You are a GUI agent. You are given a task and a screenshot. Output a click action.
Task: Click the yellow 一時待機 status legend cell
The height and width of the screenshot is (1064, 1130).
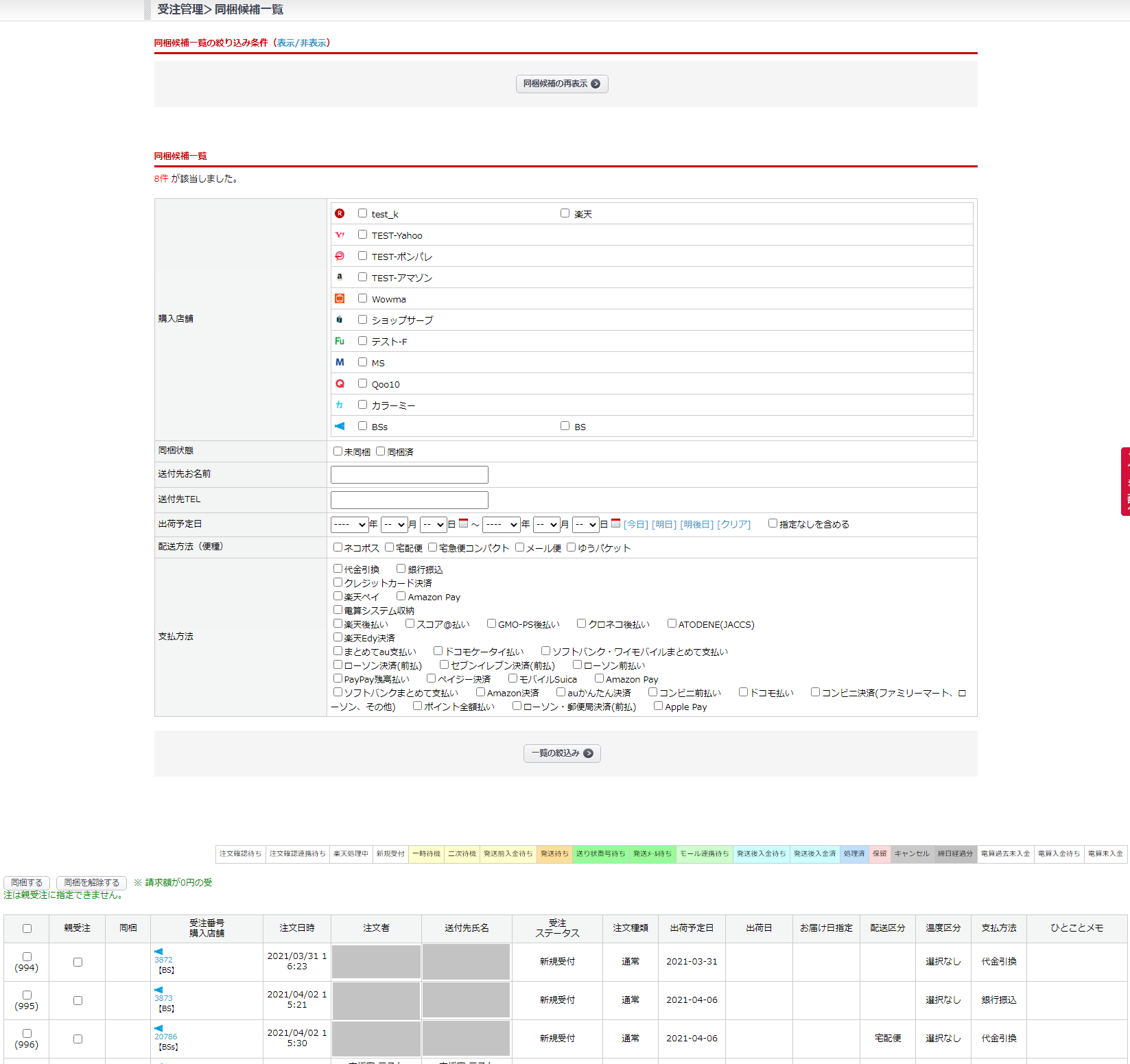click(427, 854)
